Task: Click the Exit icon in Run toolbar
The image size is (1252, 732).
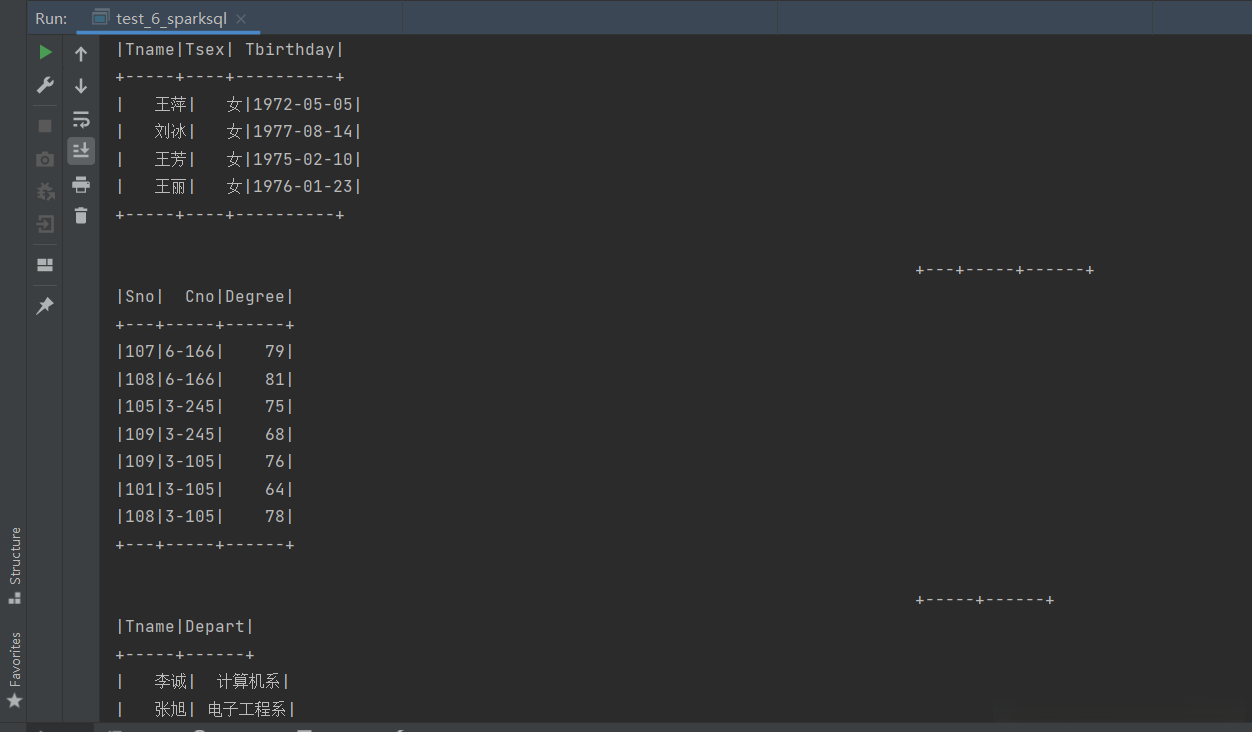Action: coord(45,224)
